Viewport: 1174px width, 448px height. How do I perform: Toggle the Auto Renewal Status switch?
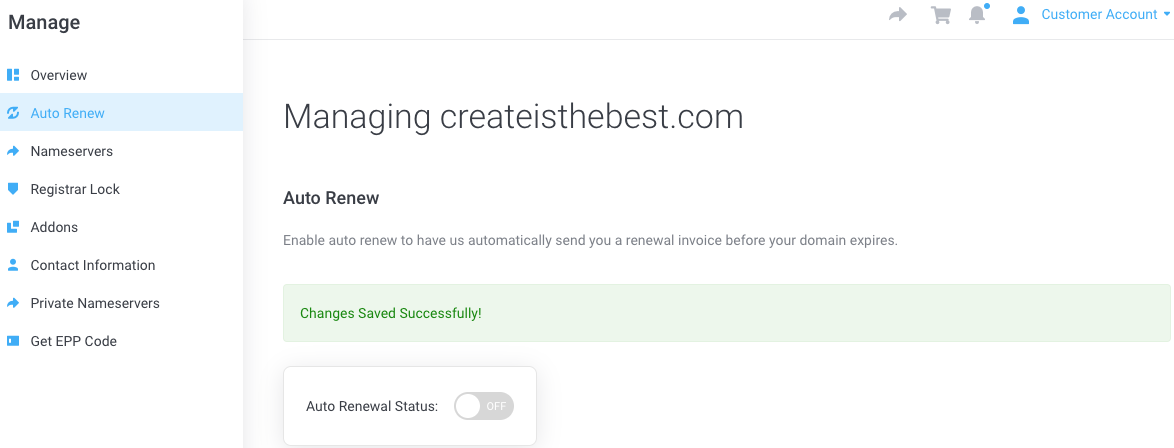(484, 406)
